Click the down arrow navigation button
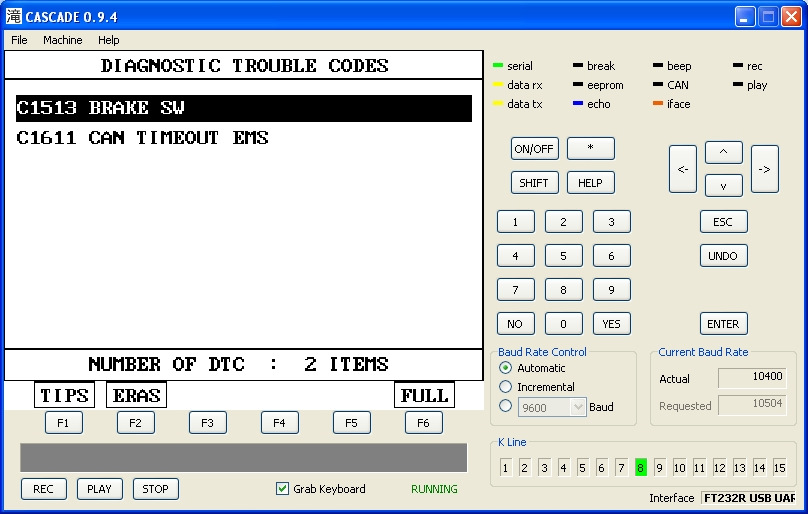The height and width of the screenshot is (514, 808). [723, 186]
